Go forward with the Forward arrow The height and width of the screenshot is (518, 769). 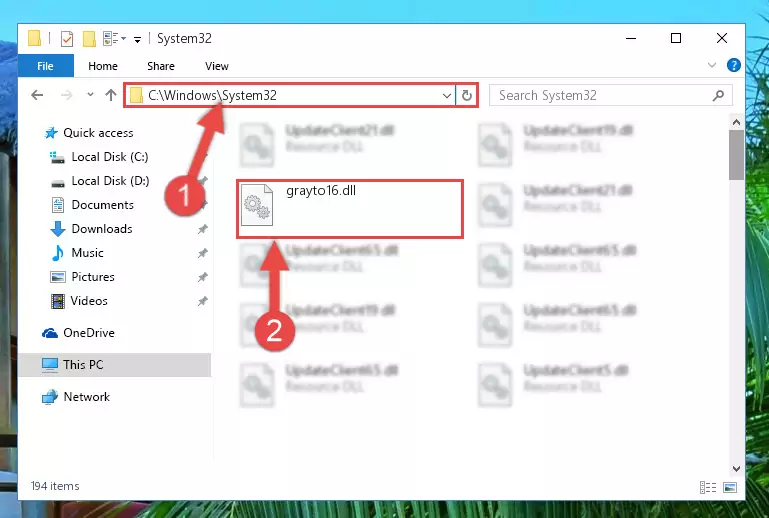pyautogui.click(x=66, y=95)
